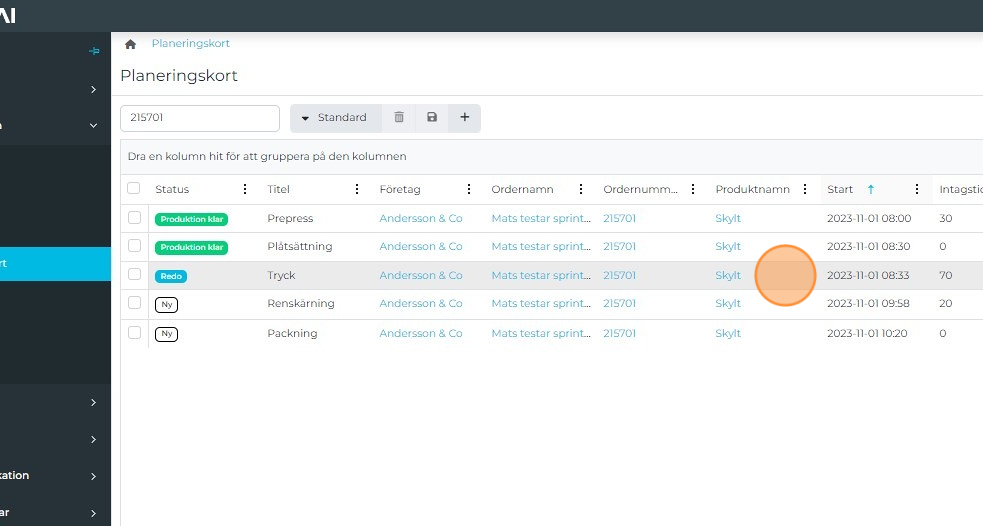Expand the first sidebar chevron menu

pos(93,90)
